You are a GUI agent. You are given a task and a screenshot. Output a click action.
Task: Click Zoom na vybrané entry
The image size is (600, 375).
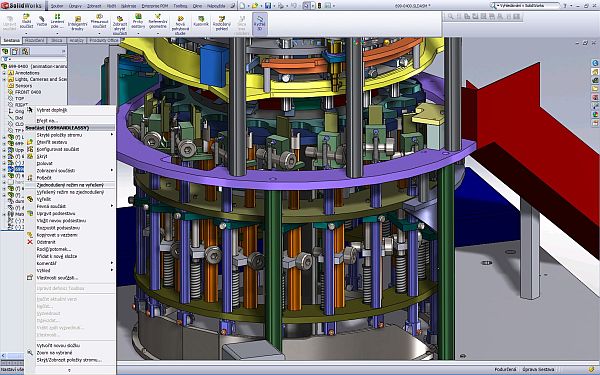click(54, 352)
